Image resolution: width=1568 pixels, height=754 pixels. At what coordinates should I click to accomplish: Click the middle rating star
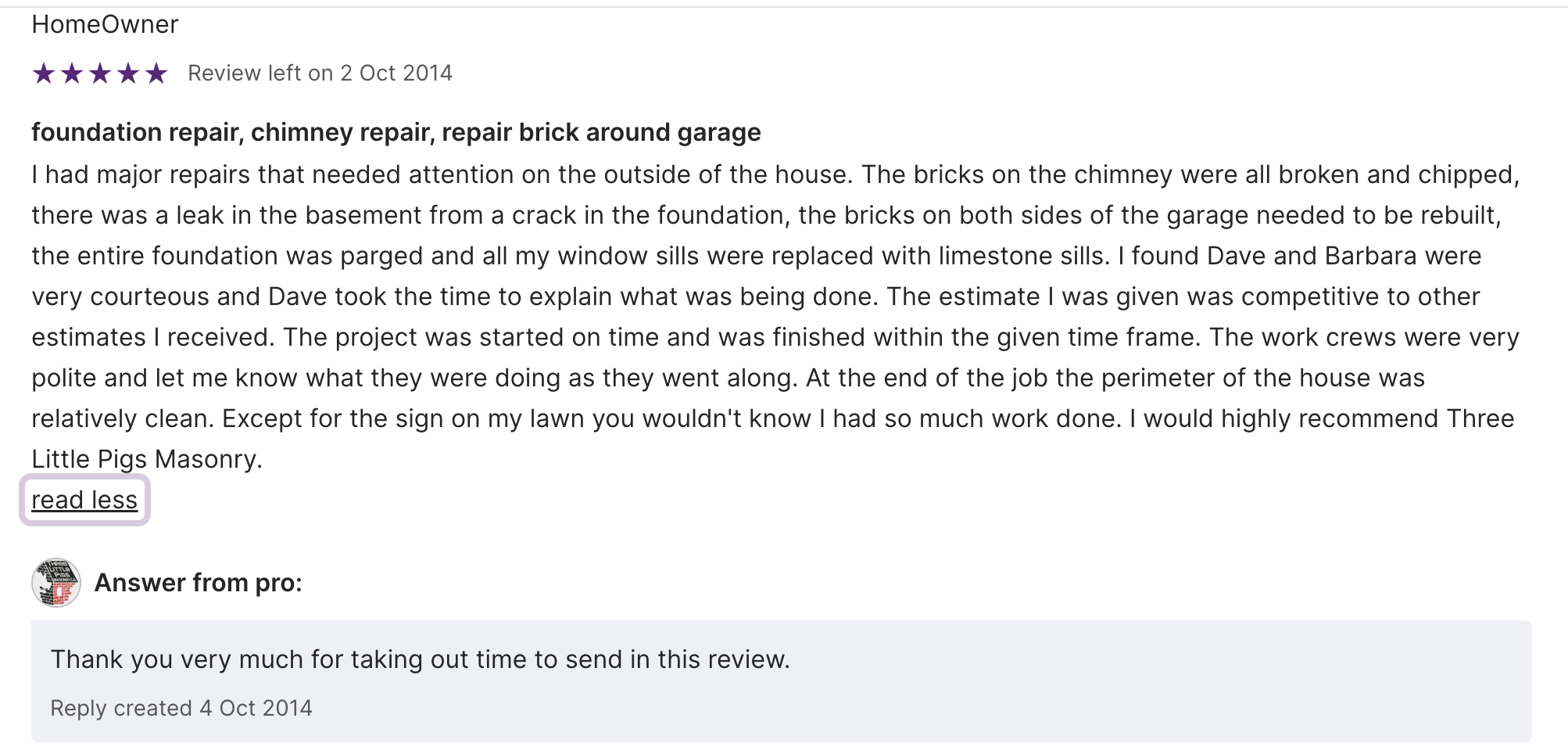tap(100, 74)
